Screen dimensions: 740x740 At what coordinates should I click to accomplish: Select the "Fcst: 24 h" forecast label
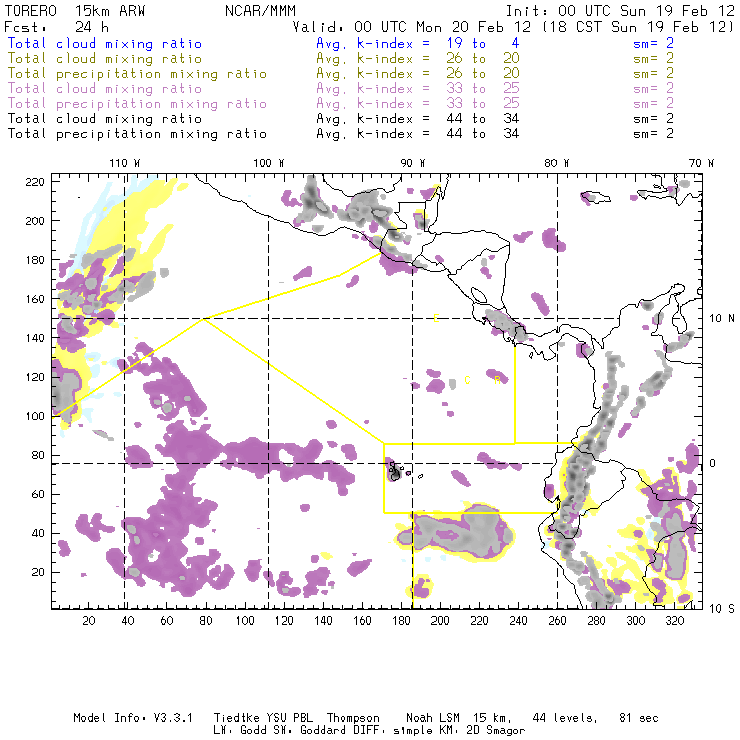coord(57,27)
